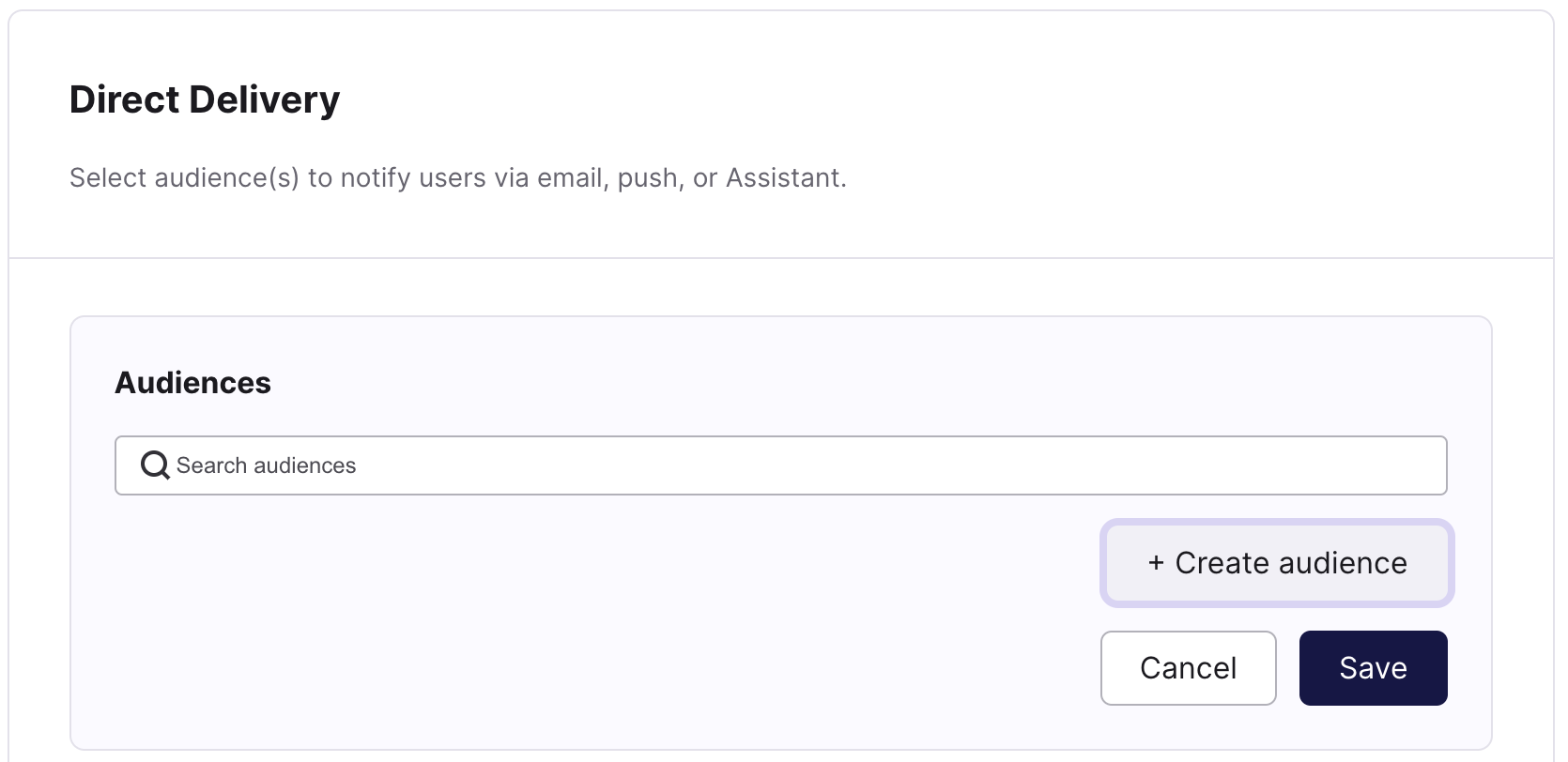Screen dimensions: 1568x762
Task: Click the highlighted Create audience control
Action: point(1277,563)
